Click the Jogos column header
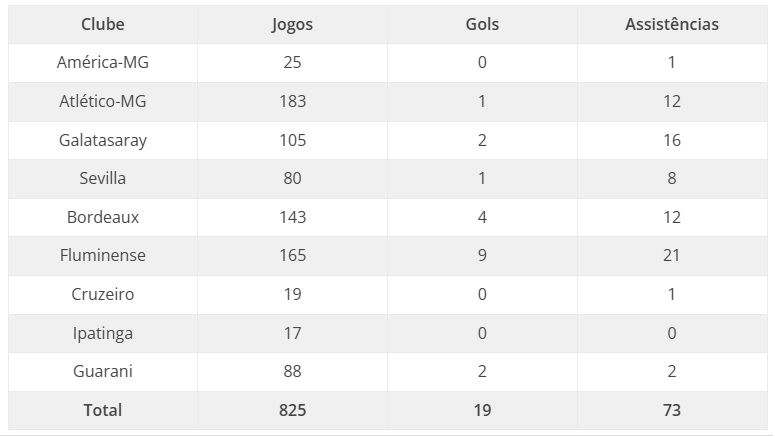 [292, 24]
